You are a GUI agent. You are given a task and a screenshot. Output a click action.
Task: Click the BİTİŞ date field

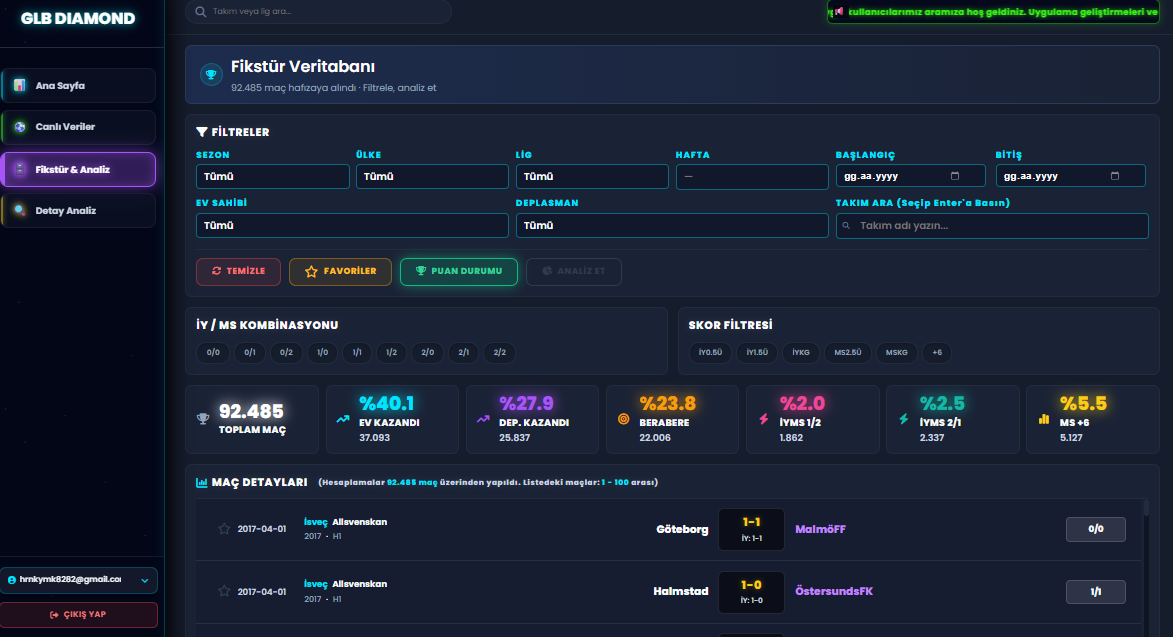click(x=1071, y=176)
